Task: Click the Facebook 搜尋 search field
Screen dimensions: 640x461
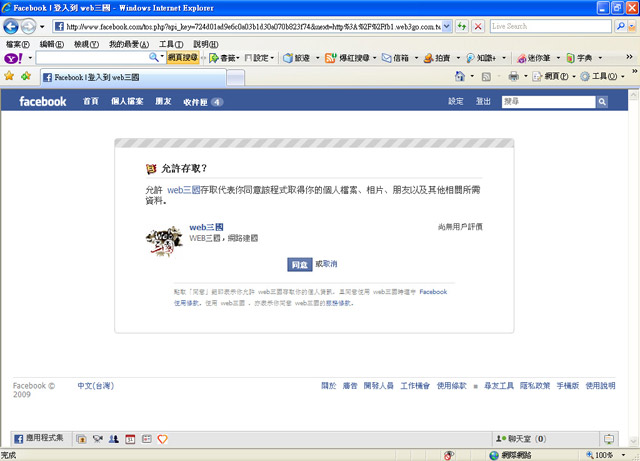Action: [x=549, y=102]
